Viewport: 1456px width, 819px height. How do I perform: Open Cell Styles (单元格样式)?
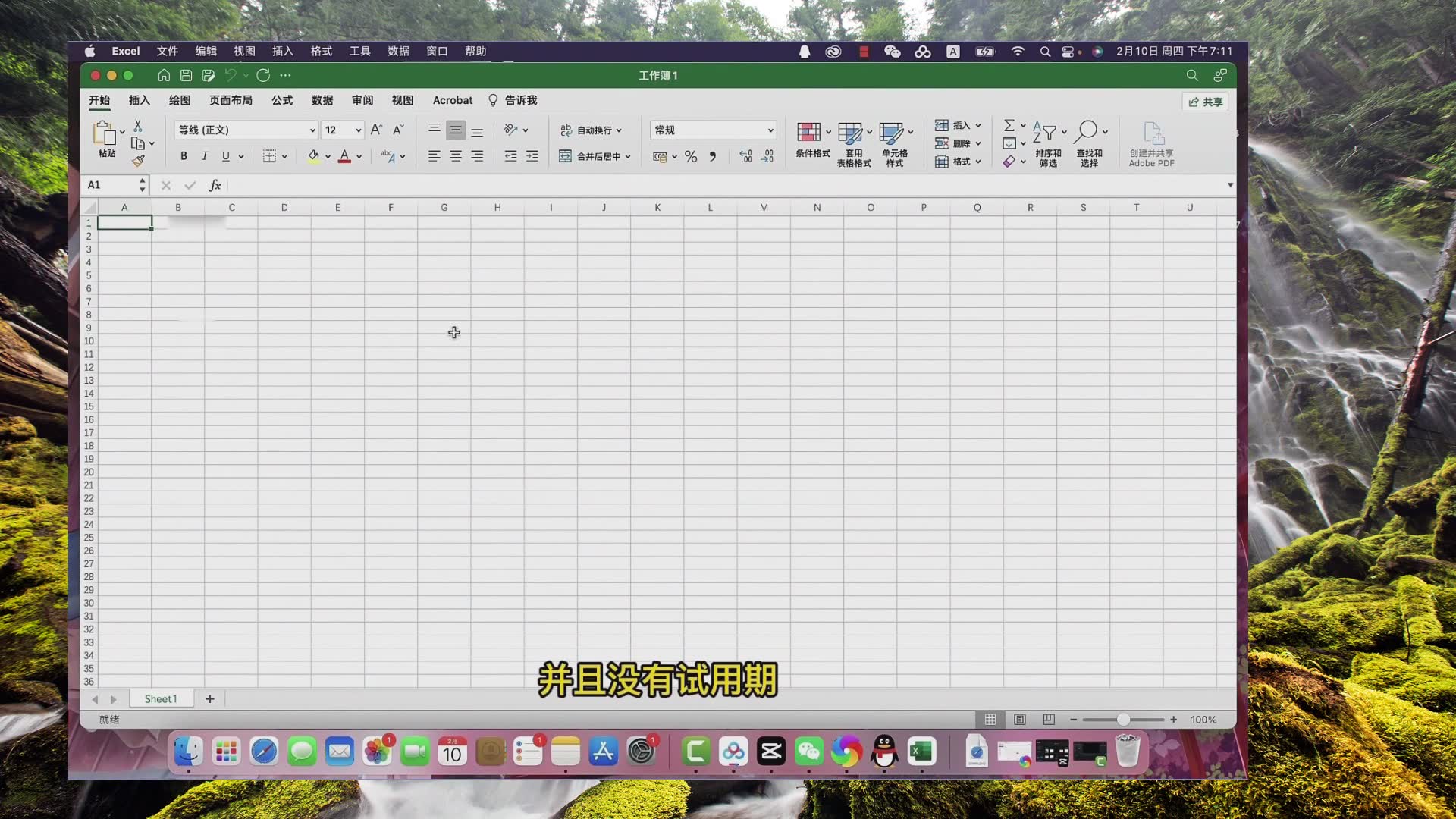tap(895, 144)
